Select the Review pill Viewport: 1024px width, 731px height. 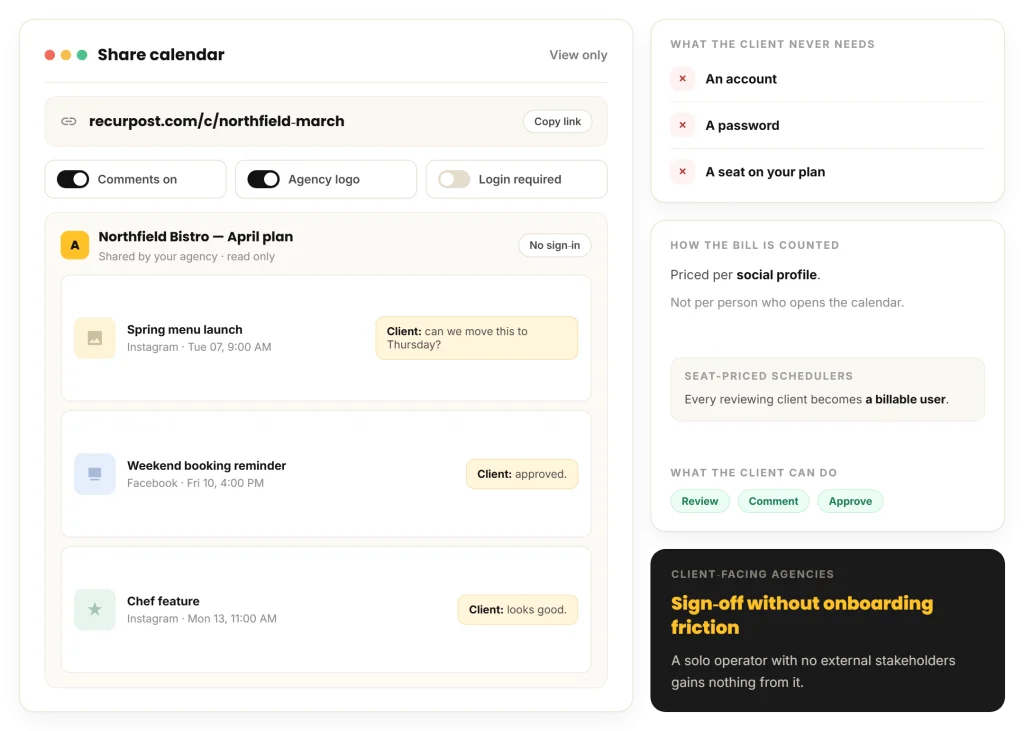click(699, 502)
